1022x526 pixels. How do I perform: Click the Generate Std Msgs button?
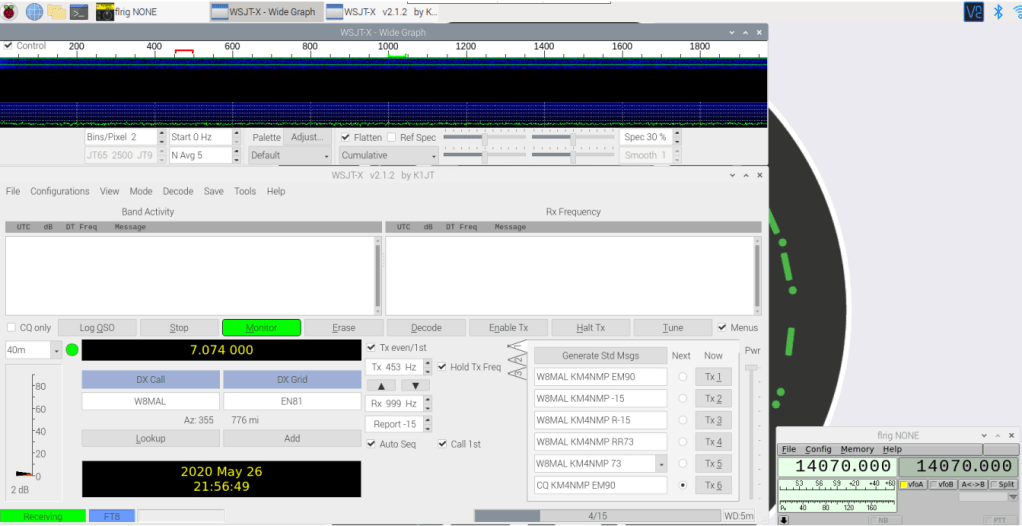pyautogui.click(x=600, y=355)
